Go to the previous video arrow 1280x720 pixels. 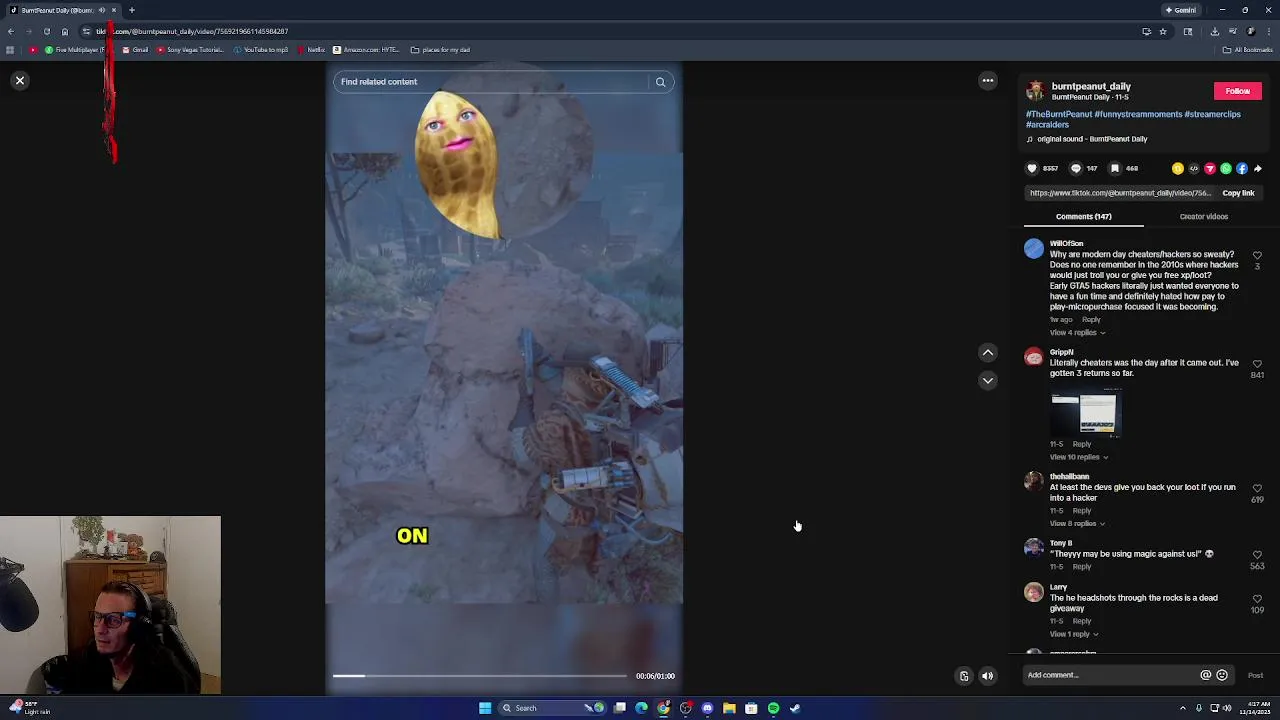point(987,352)
